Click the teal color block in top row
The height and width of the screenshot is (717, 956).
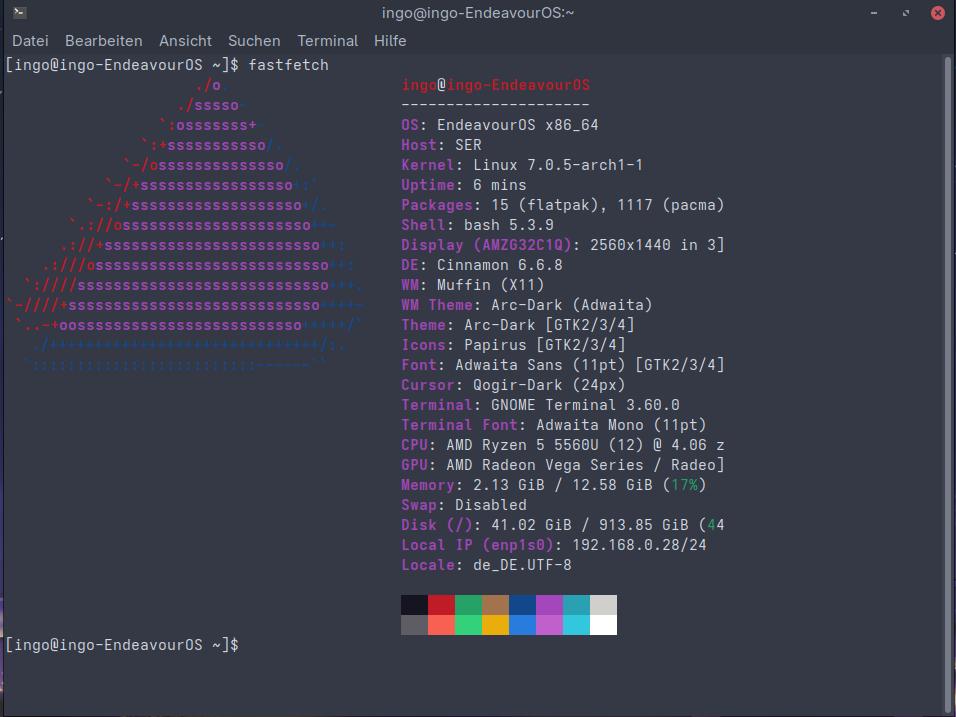pyautogui.click(x=576, y=605)
